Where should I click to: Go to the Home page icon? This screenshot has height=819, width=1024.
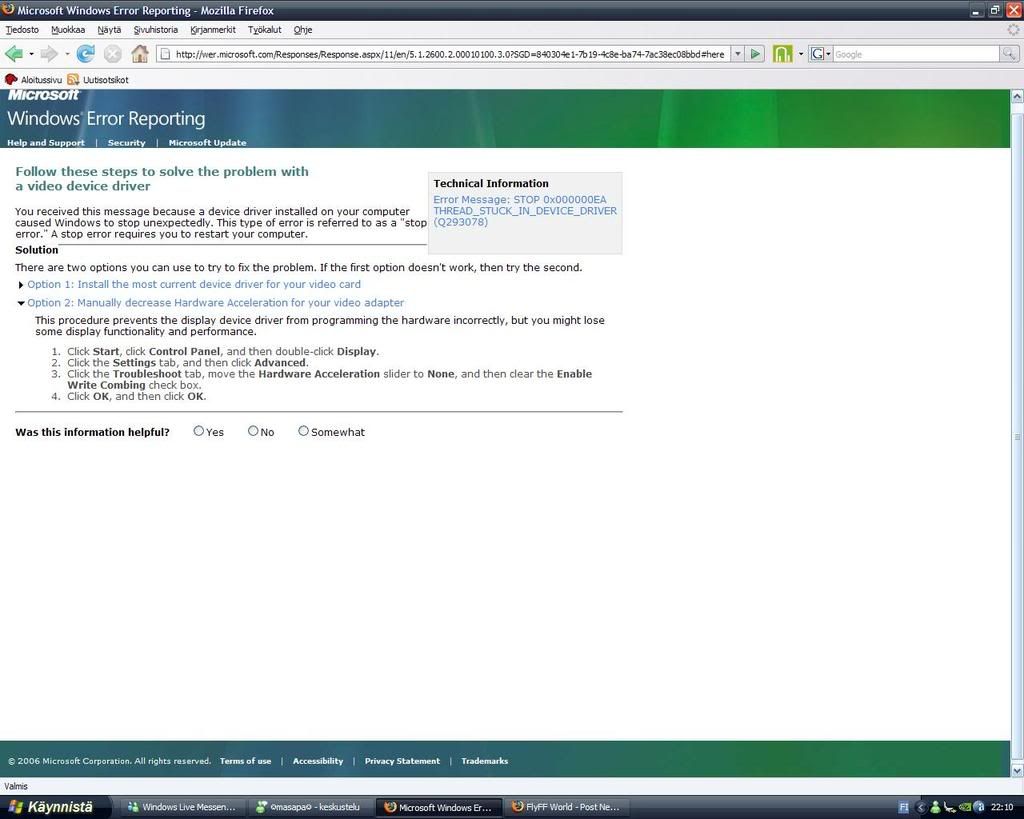tap(140, 54)
